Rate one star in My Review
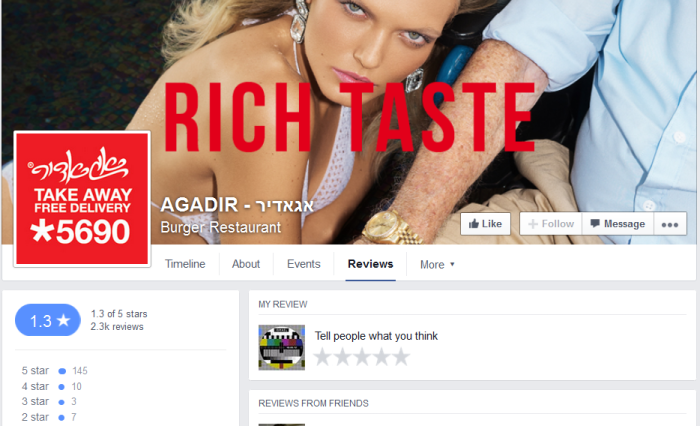The height and width of the screenshot is (426, 700). (x=322, y=357)
